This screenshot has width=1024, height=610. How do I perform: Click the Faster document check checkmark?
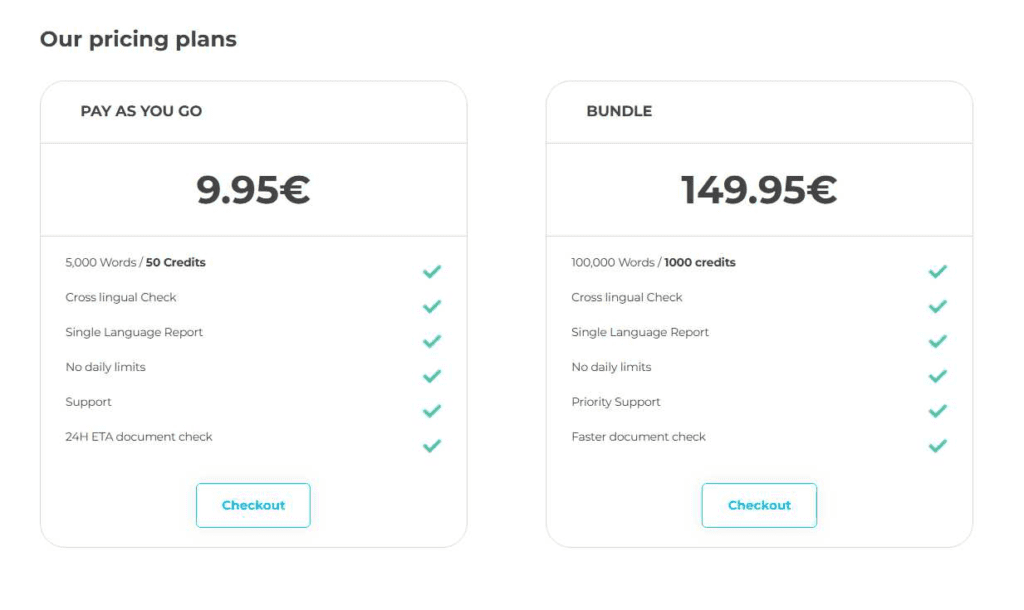click(938, 445)
